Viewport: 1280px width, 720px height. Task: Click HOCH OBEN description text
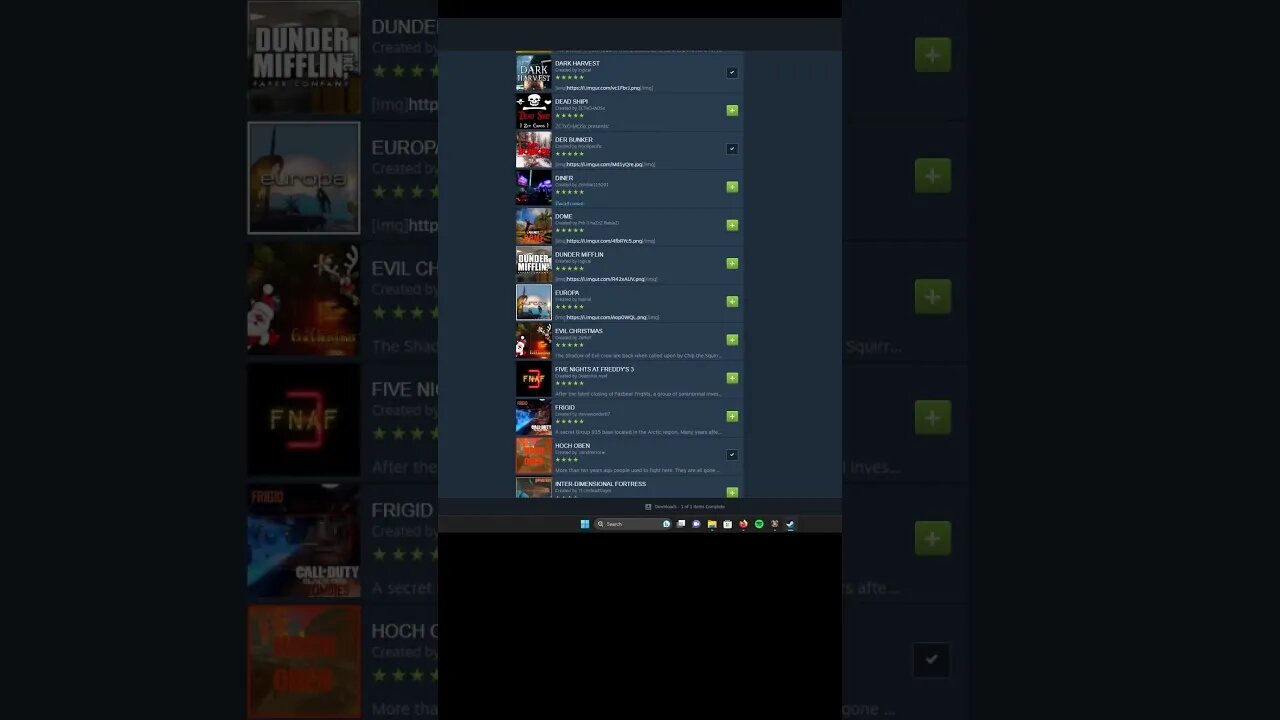(x=638, y=470)
